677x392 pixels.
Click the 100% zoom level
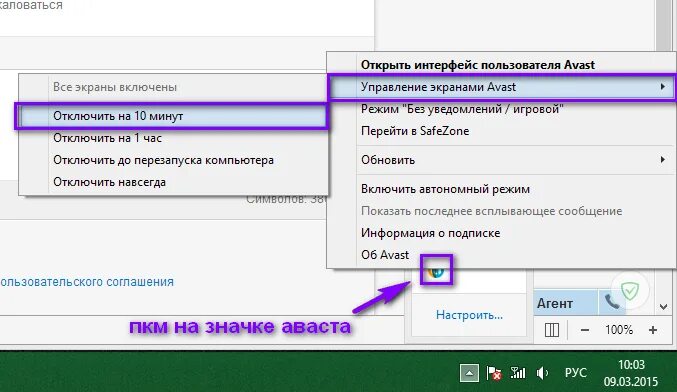click(x=619, y=330)
